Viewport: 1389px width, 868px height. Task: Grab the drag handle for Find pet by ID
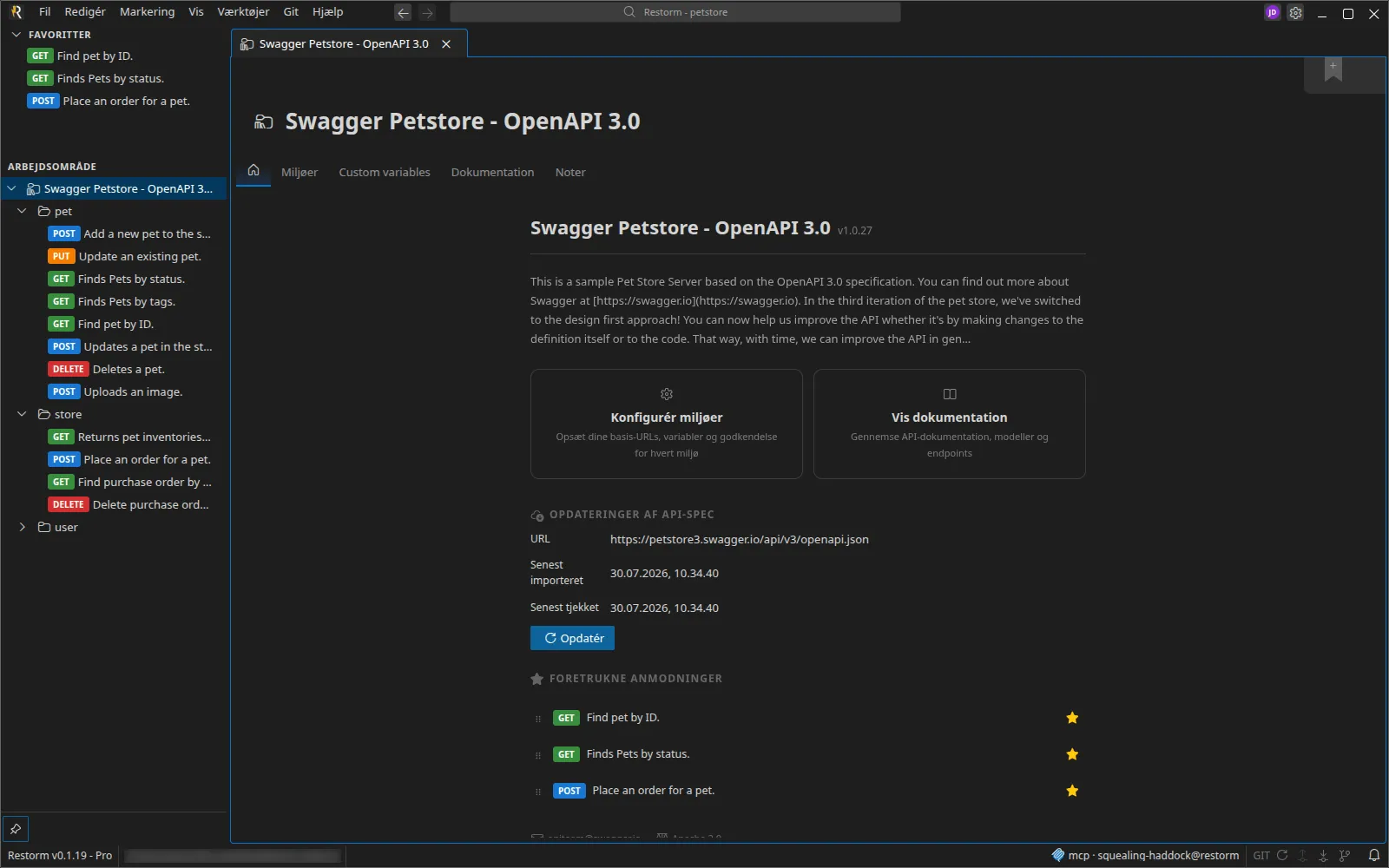click(538, 719)
